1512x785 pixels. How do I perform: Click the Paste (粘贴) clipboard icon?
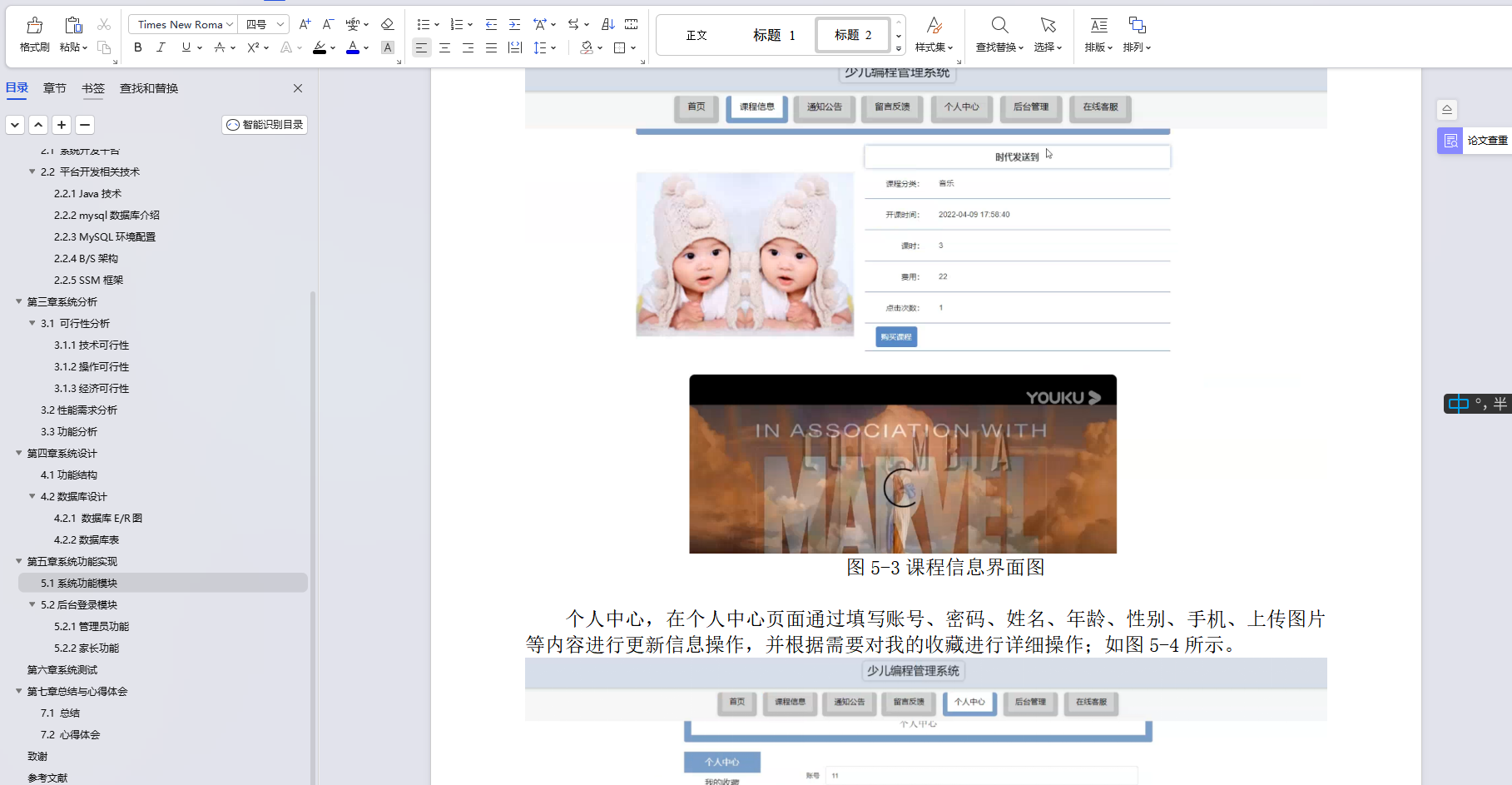73,26
